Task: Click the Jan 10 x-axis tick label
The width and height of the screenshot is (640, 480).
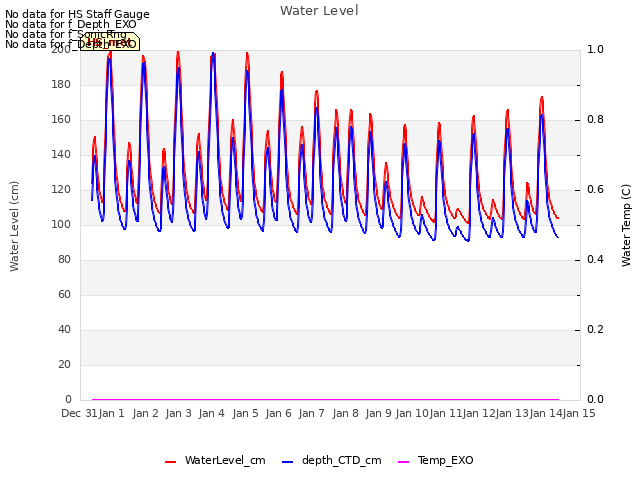Action: [x=412, y=413]
